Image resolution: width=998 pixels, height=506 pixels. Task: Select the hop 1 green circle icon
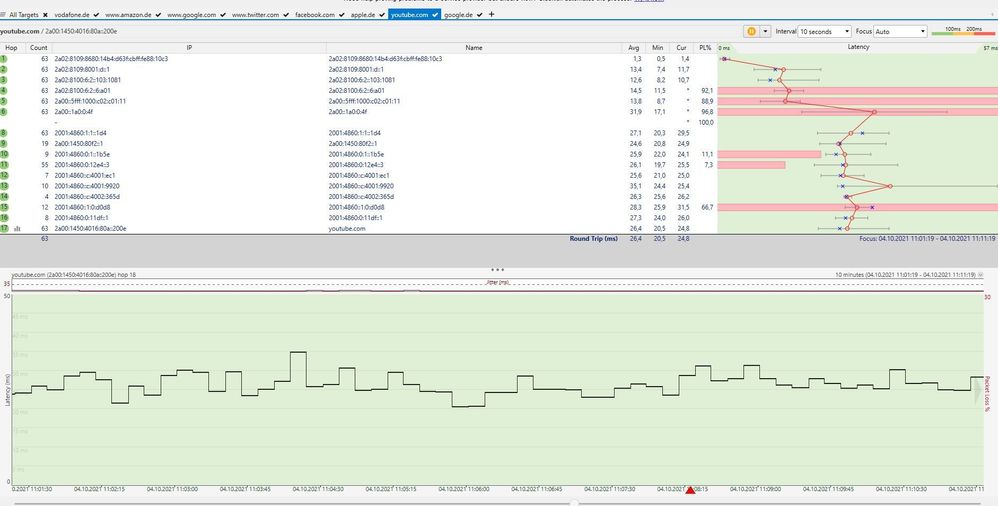click(x=4, y=59)
